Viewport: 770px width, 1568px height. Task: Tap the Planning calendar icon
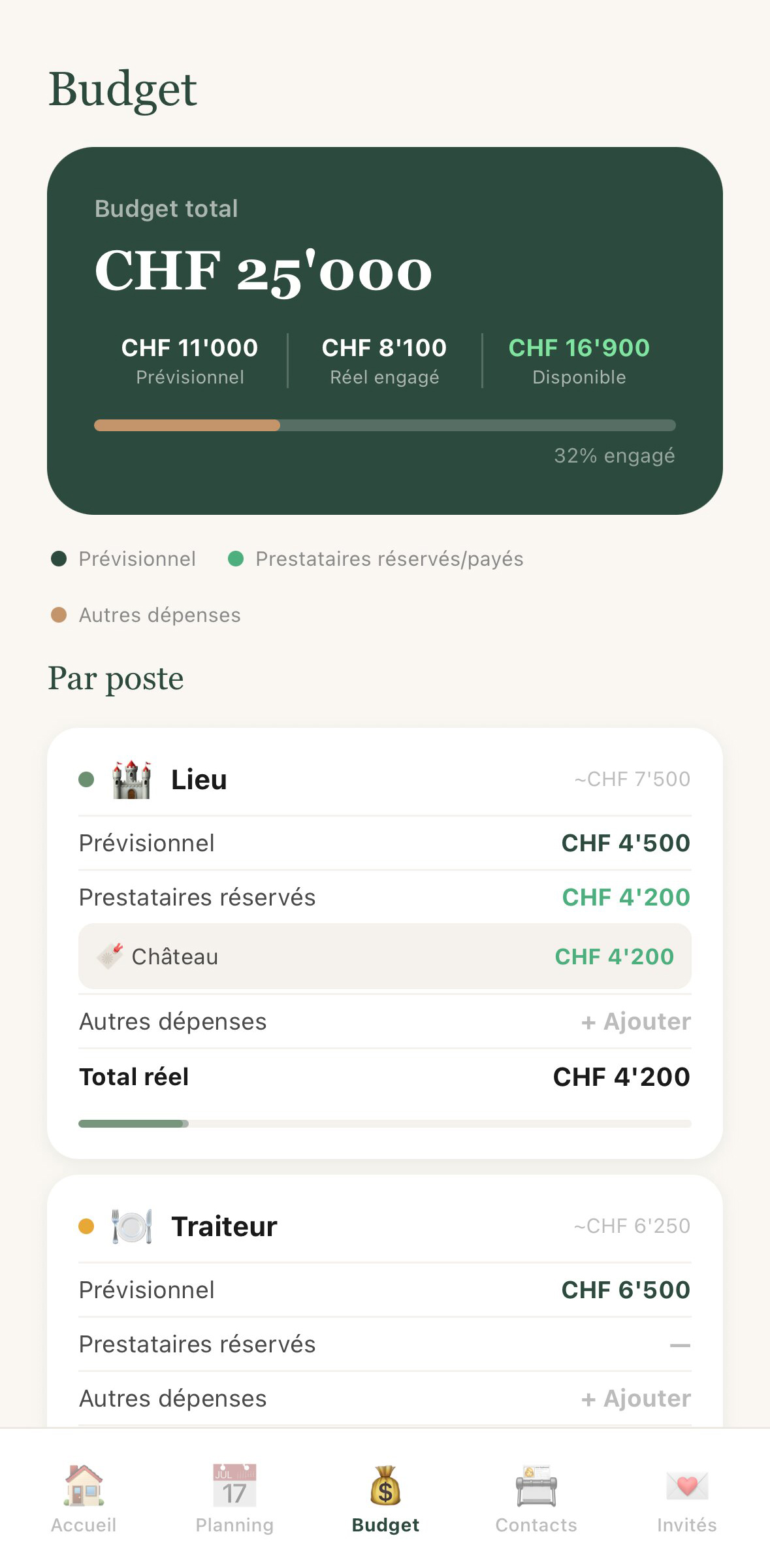click(234, 1485)
